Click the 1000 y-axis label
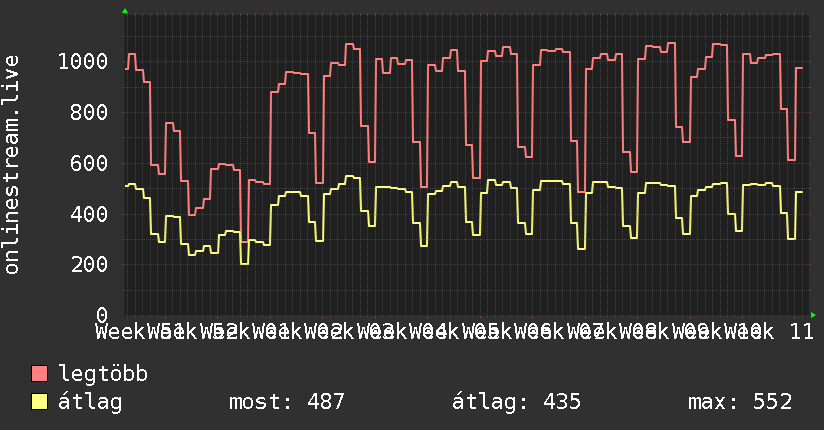The image size is (824, 430). tap(83, 62)
